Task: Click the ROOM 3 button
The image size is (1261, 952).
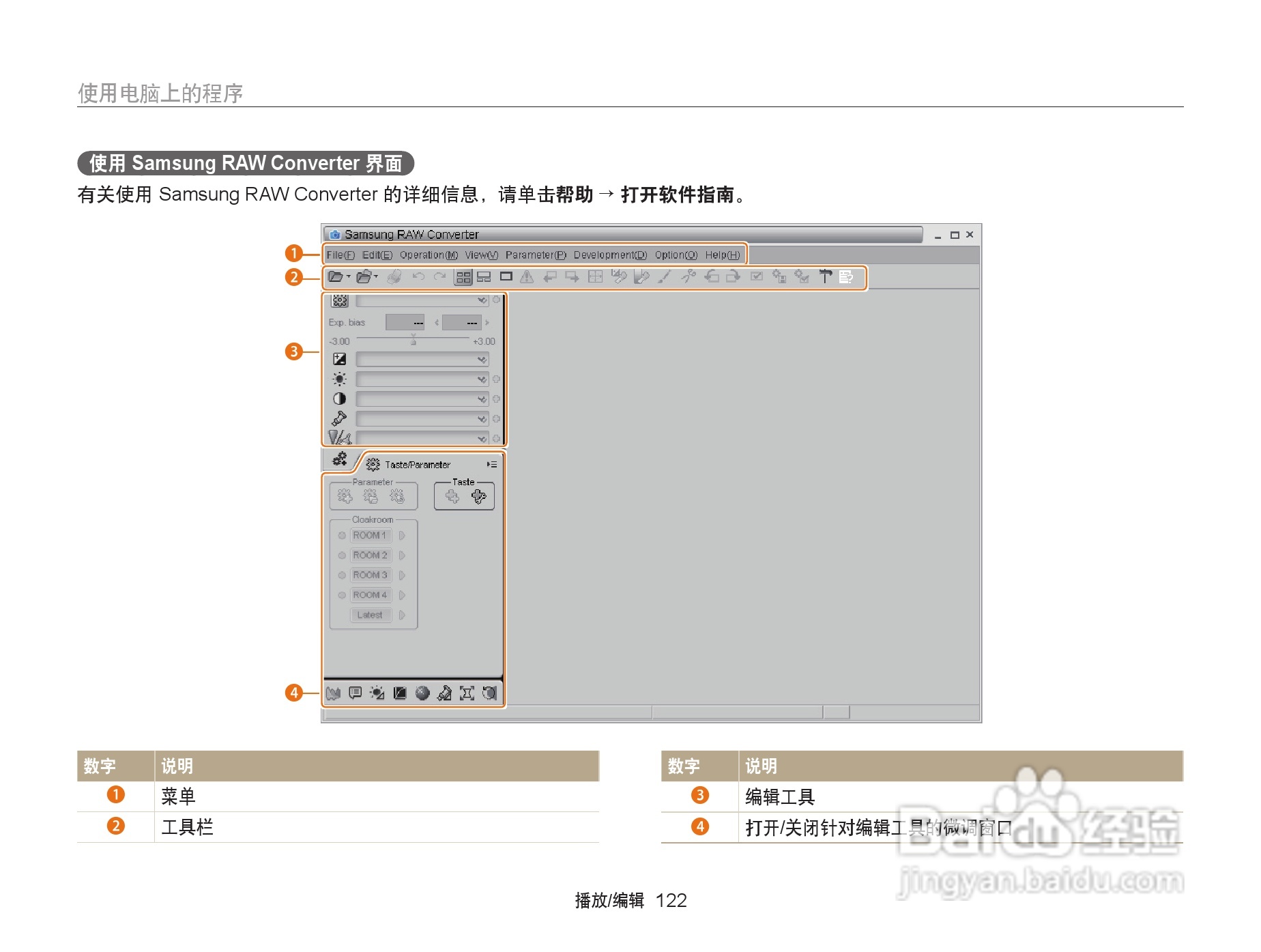Action: pyautogui.click(x=371, y=575)
